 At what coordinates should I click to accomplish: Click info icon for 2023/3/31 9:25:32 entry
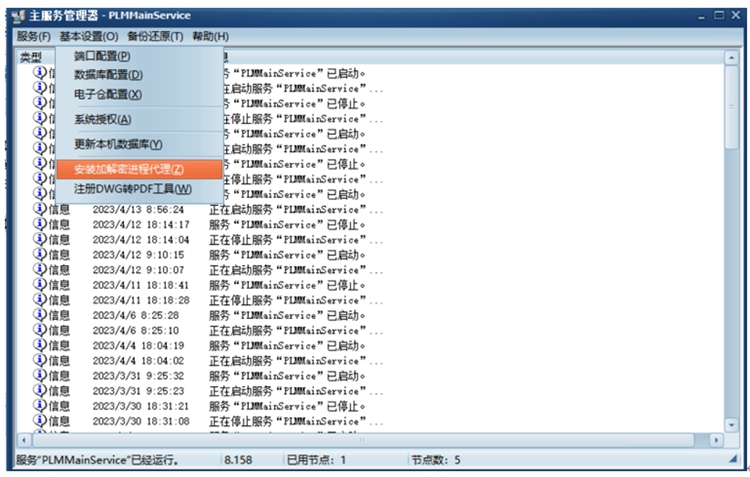pos(40,376)
